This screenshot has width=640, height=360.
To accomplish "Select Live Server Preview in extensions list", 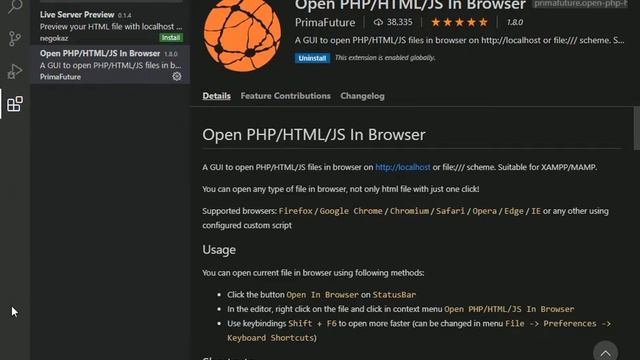I will [x=110, y=26].
